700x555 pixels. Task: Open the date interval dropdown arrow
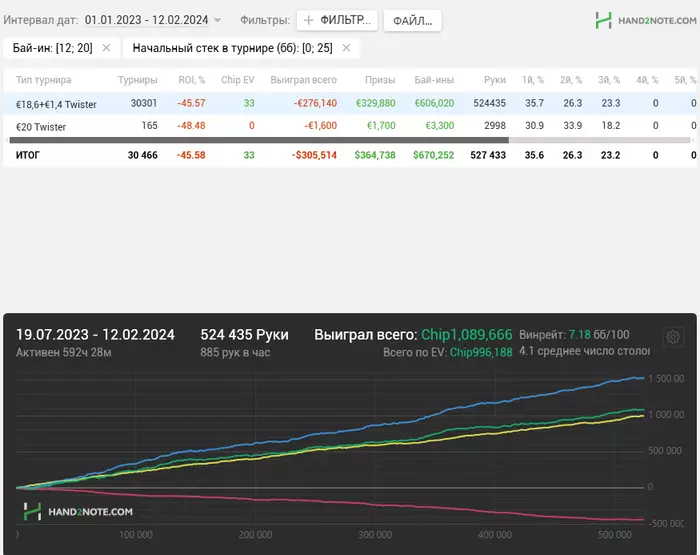point(217,20)
